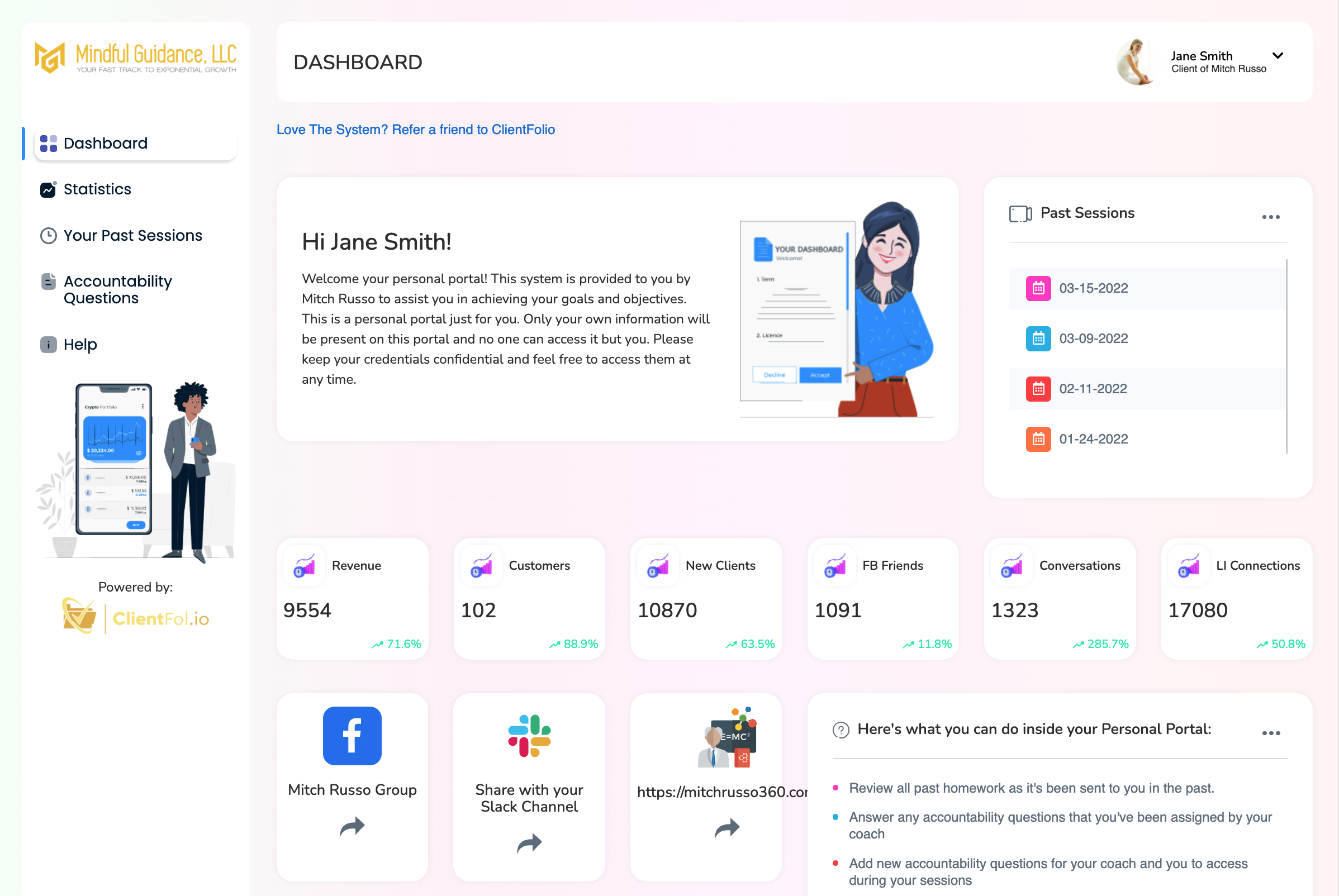
Task: Click the Revenue chart icon
Action: pos(304,566)
